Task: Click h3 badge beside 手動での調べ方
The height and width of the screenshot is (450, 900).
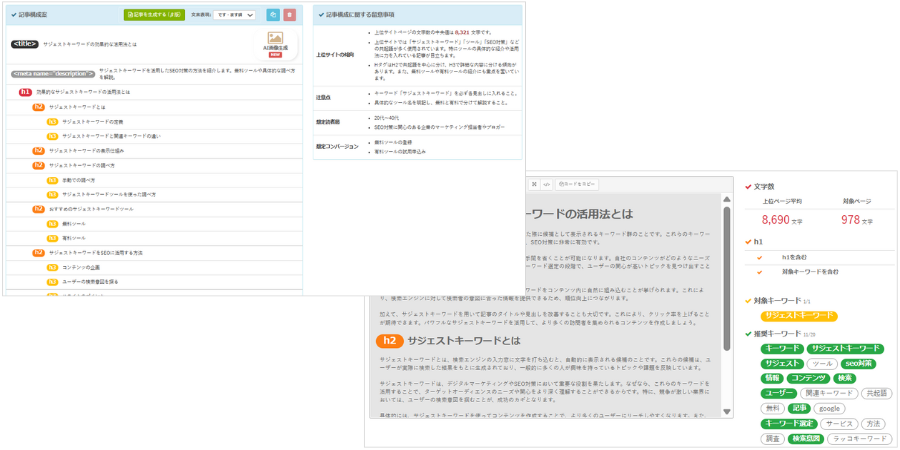Action: coord(52,180)
